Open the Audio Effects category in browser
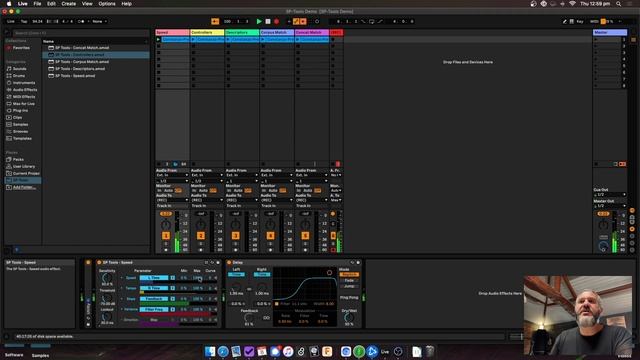The image size is (640, 360). [24, 89]
